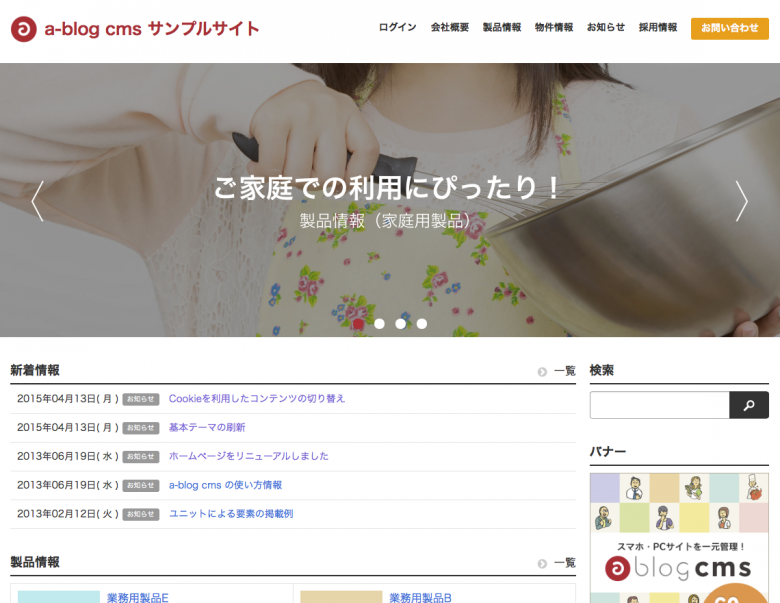The height and width of the screenshot is (603, 780).
Task: Select the first red carousel dot
Action: [x=358, y=324]
